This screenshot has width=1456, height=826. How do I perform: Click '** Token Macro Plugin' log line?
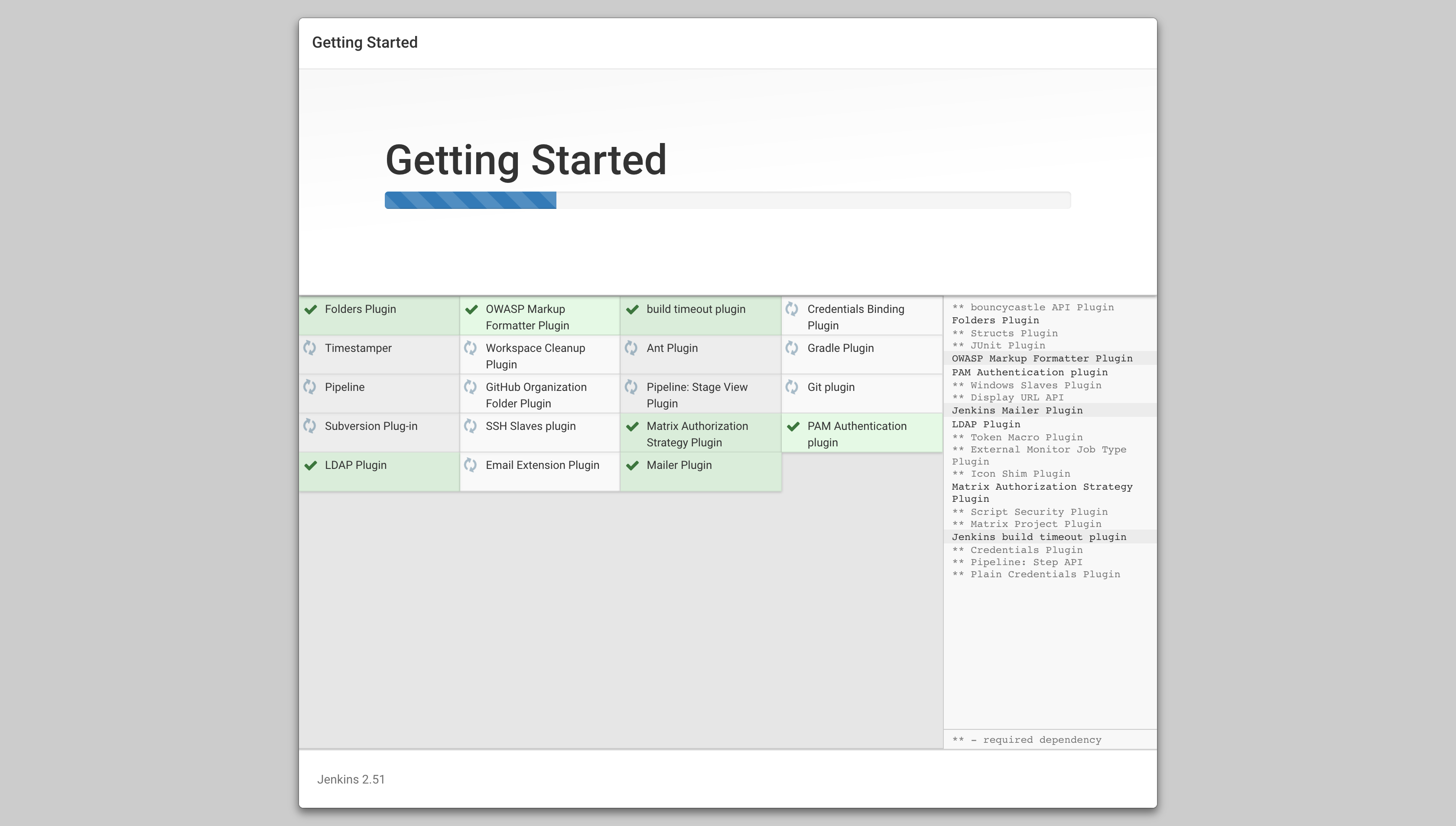(1017, 438)
